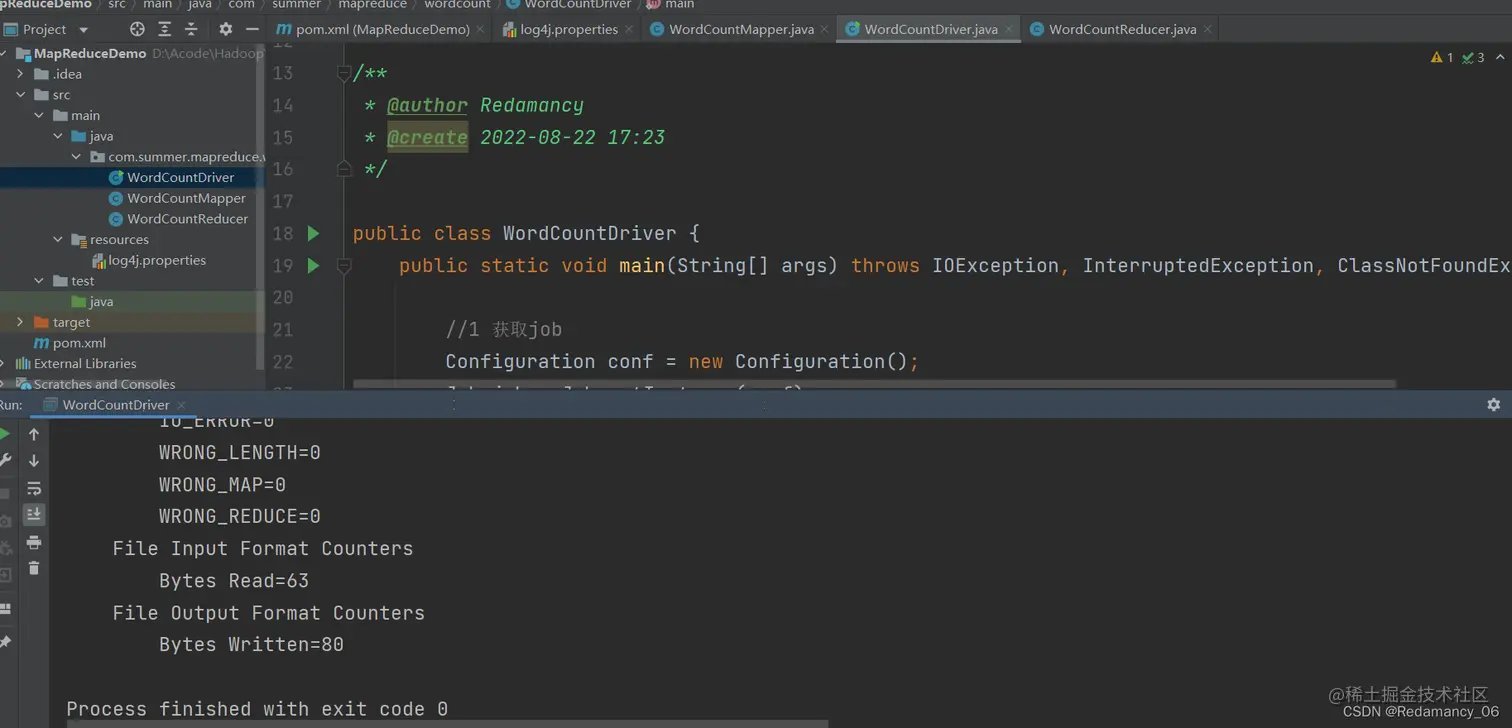Collapse the src folder
The height and width of the screenshot is (728, 1512).
coord(20,95)
